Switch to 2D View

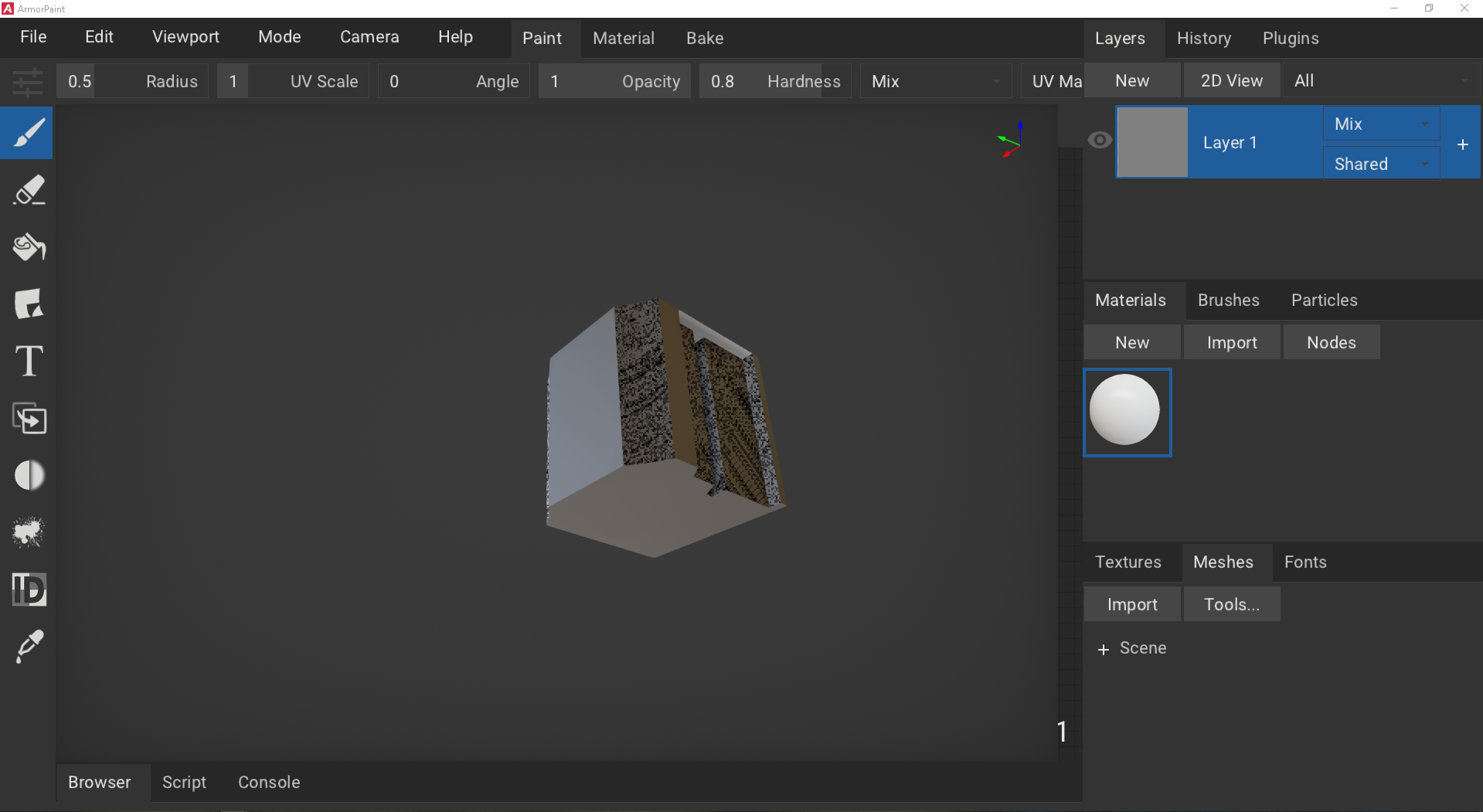pyautogui.click(x=1230, y=80)
